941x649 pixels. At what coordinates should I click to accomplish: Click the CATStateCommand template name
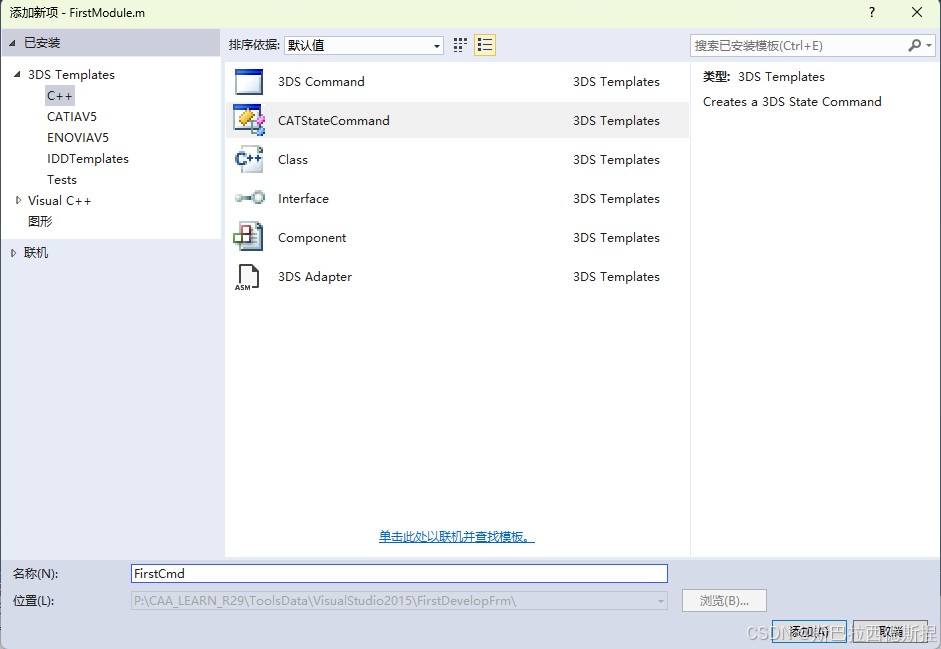coord(334,121)
